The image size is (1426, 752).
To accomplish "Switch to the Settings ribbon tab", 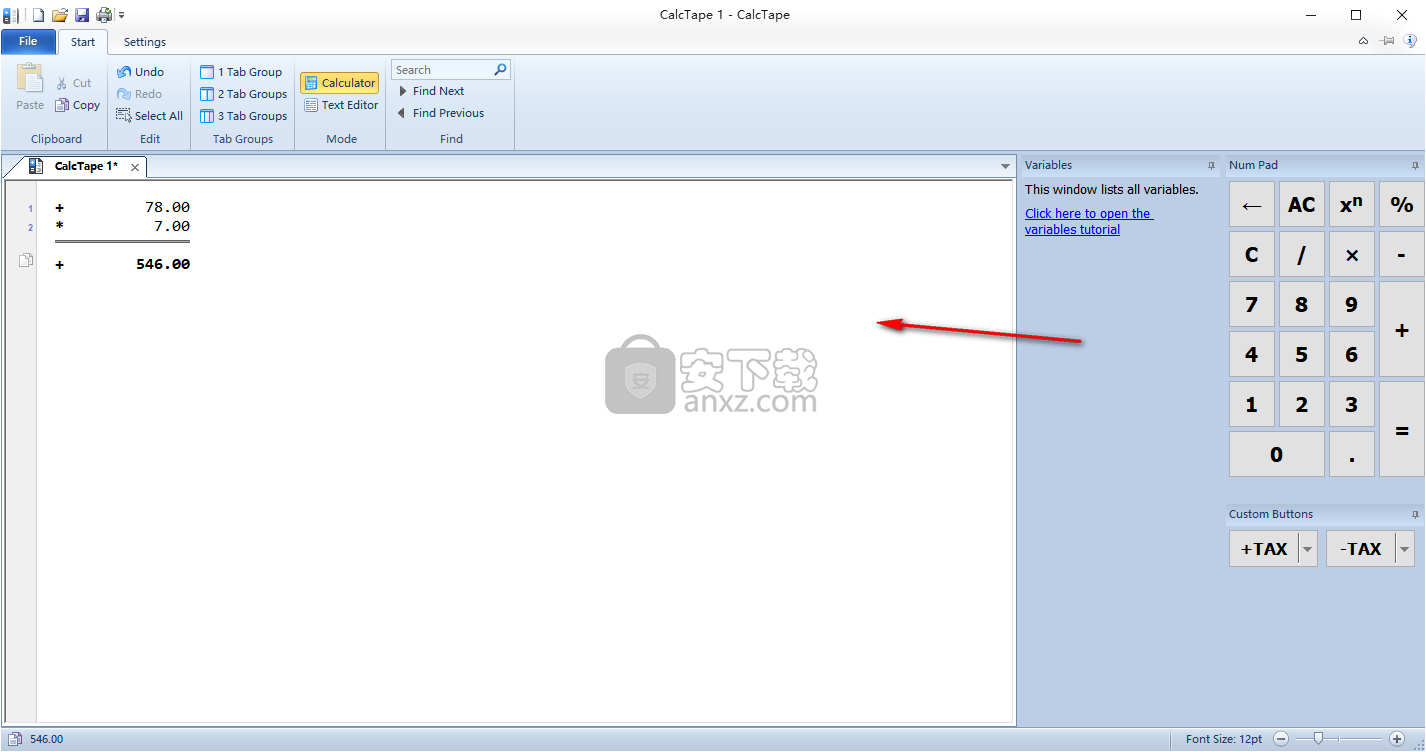I will (145, 42).
